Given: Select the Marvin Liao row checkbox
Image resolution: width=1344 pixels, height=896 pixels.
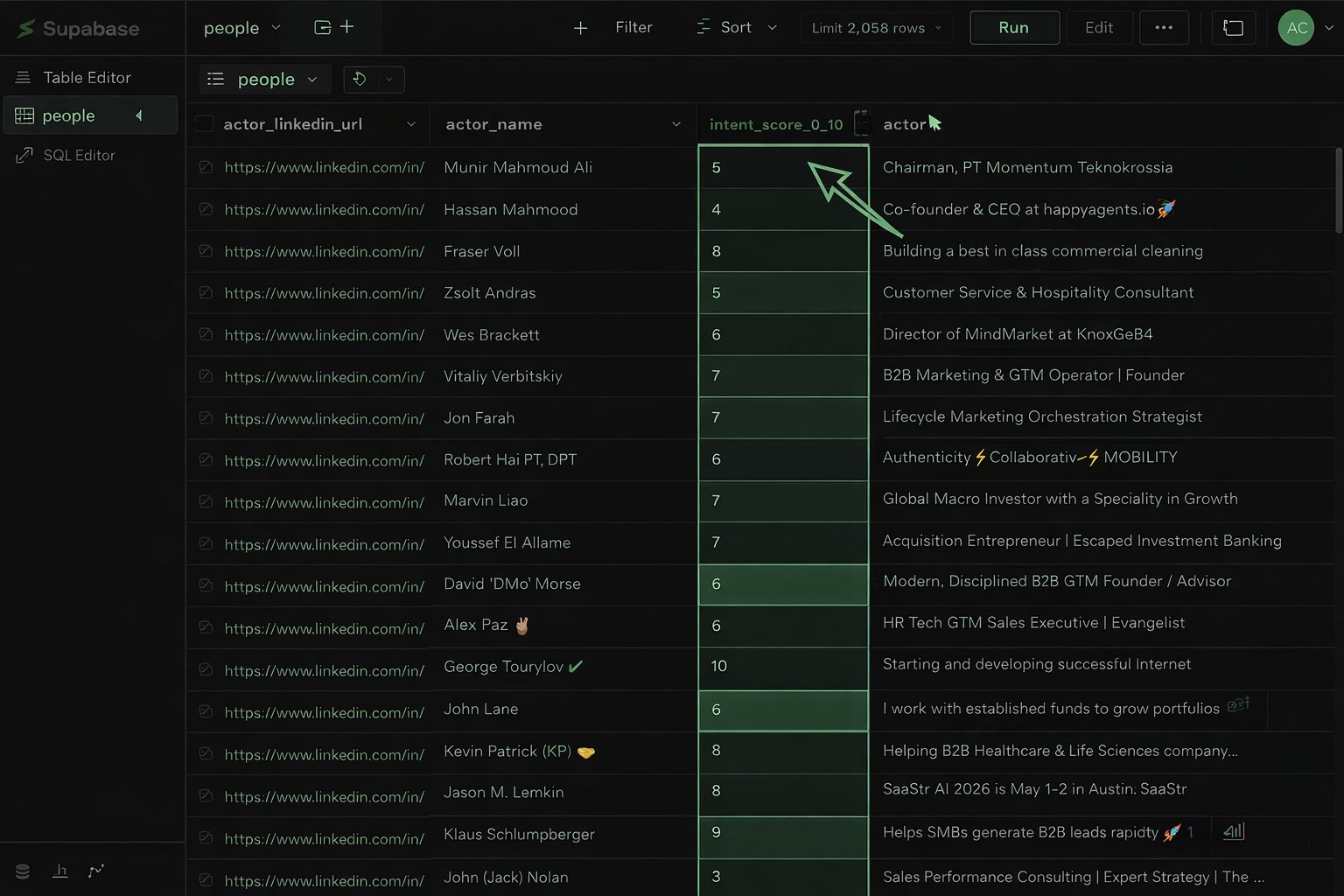Looking at the screenshot, I should tap(206, 501).
